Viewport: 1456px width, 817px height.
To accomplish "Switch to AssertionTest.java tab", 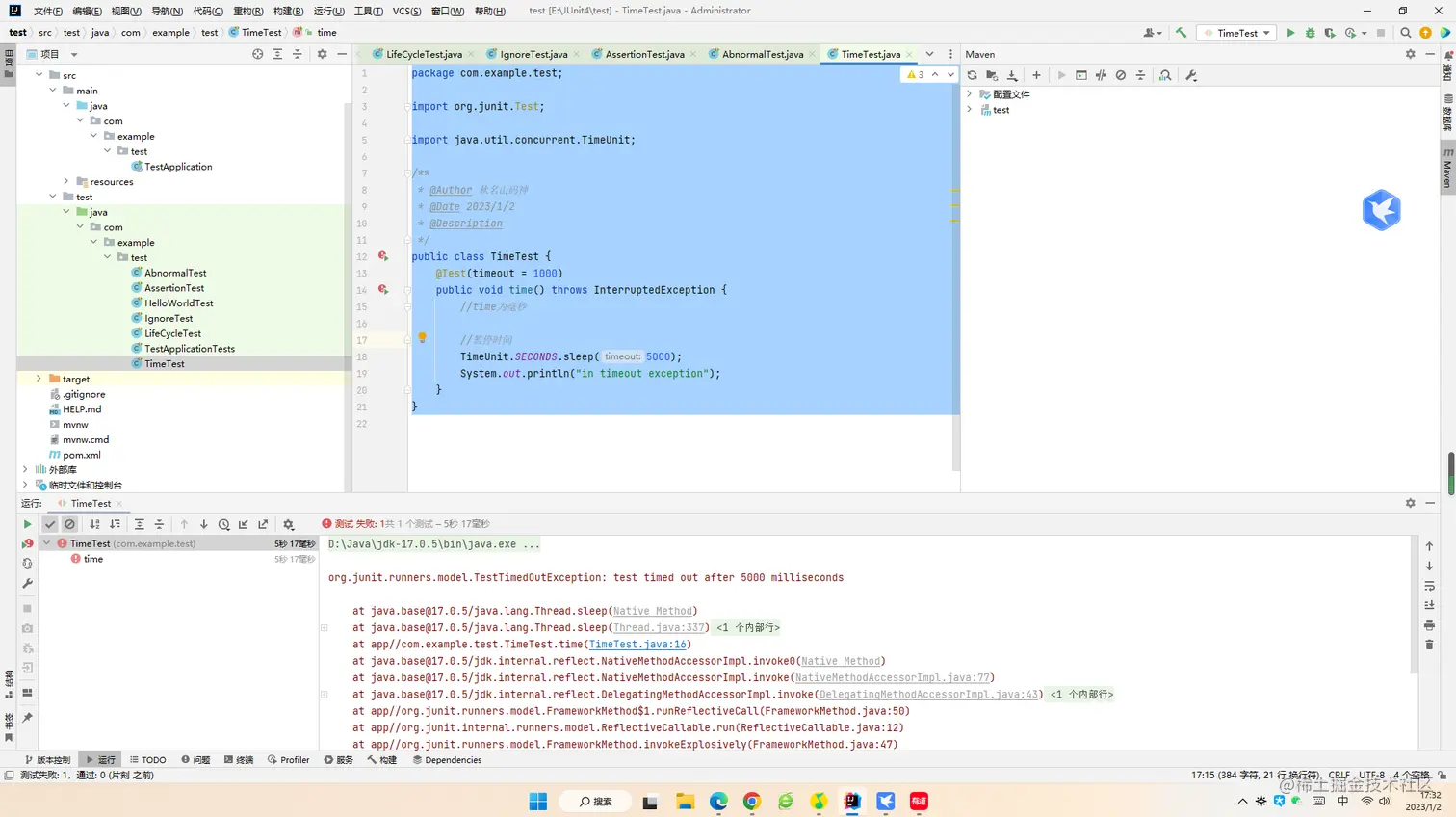I will coord(644,54).
